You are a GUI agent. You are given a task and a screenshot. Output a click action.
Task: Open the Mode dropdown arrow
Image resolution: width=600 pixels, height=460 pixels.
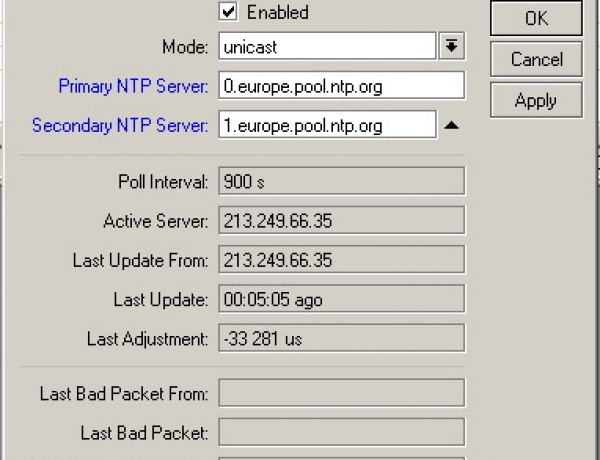[x=451, y=46]
